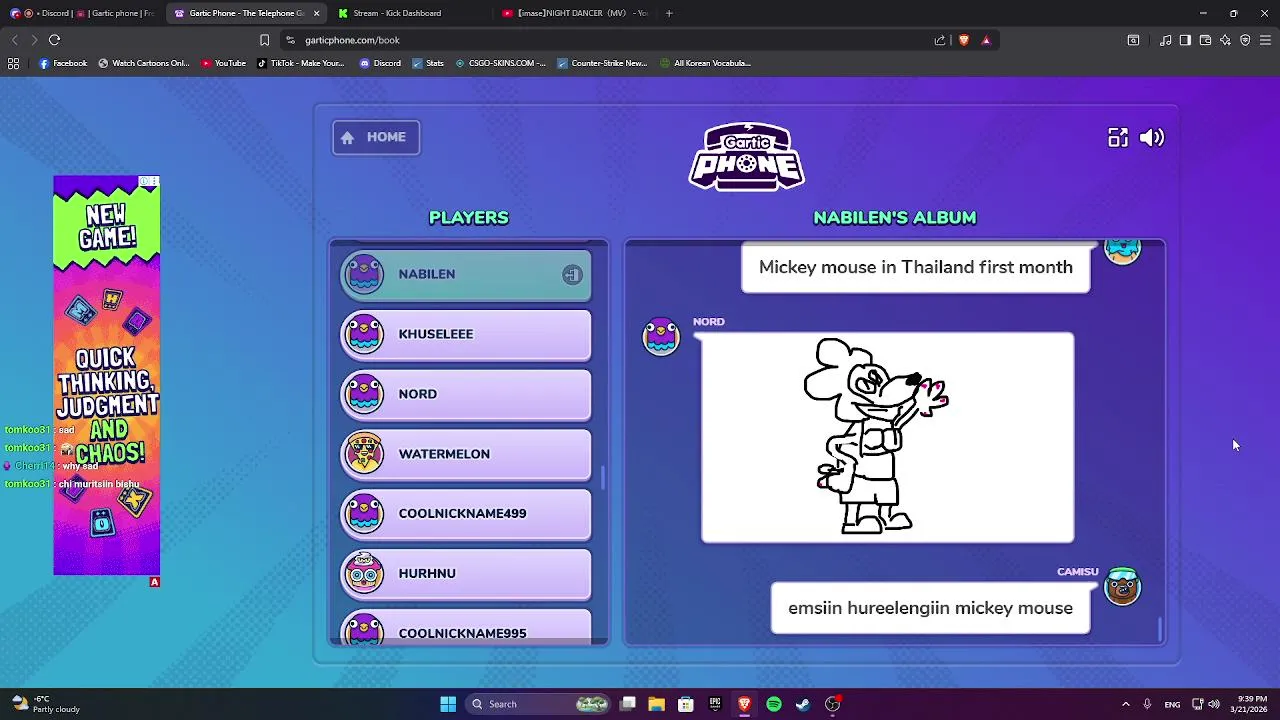Open the browser main menu

1265,40
